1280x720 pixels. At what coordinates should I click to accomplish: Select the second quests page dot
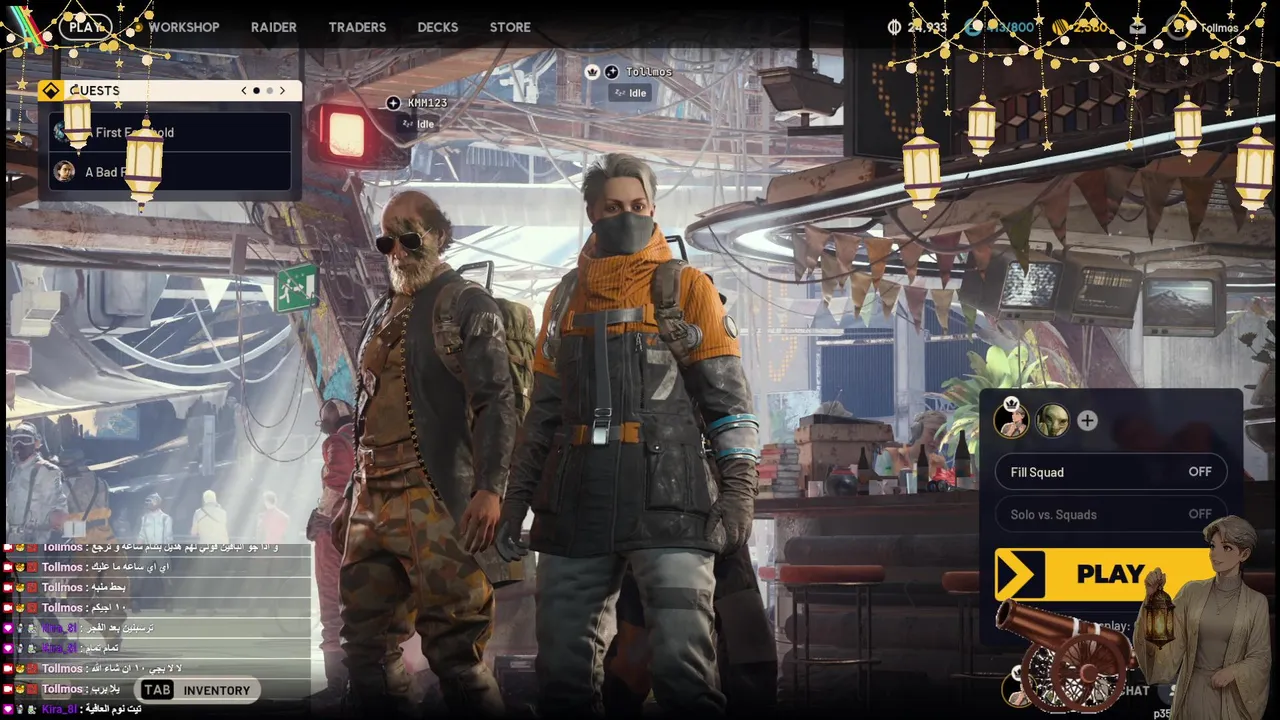[x=269, y=90]
